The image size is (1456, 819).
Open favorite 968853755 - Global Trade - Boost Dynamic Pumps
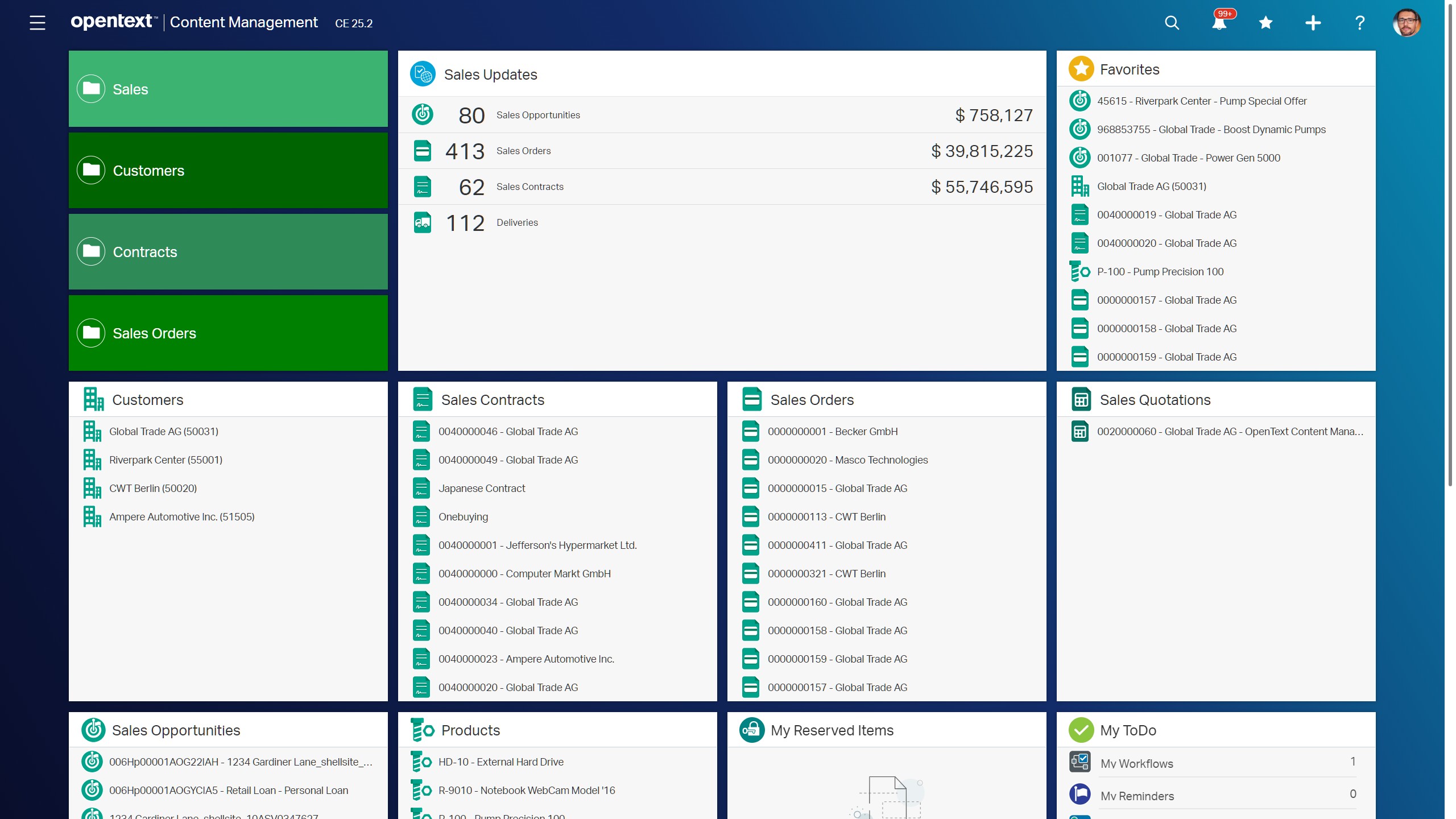[x=1215, y=129]
